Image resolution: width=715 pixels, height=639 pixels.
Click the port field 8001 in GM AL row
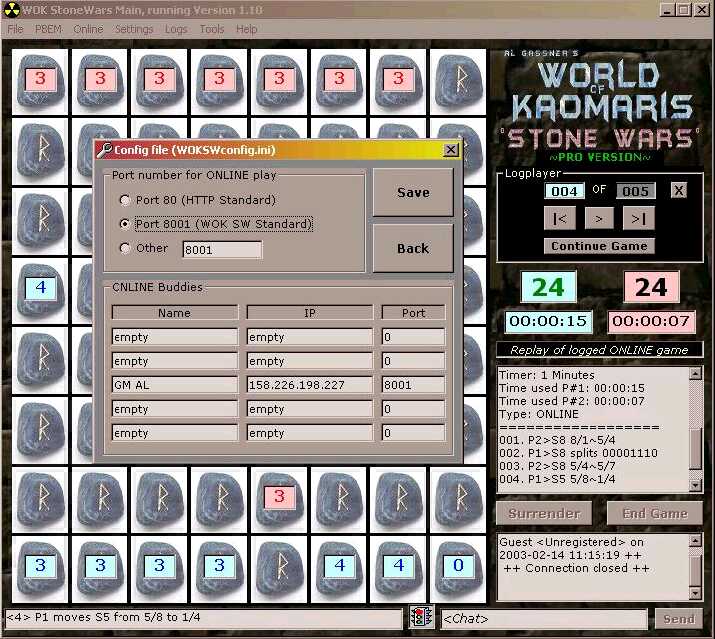[x=413, y=385]
